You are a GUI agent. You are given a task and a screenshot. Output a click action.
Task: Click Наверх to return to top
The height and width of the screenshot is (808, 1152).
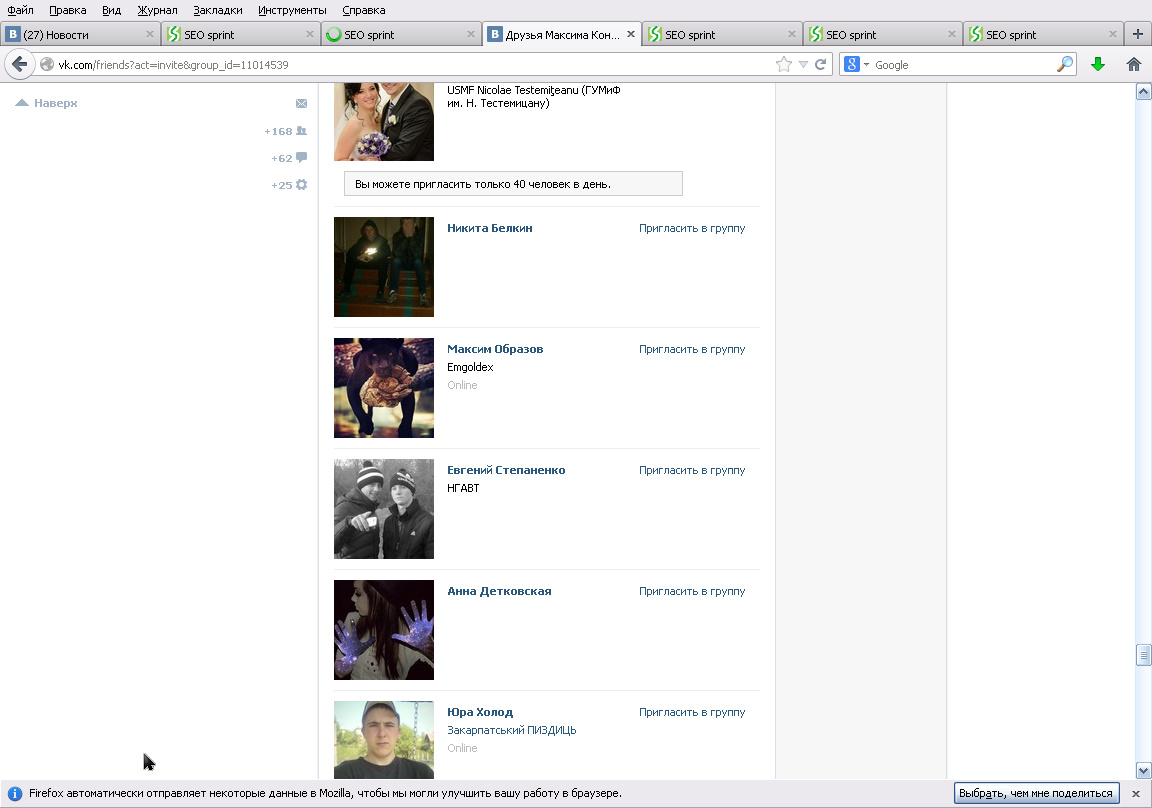coord(46,103)
